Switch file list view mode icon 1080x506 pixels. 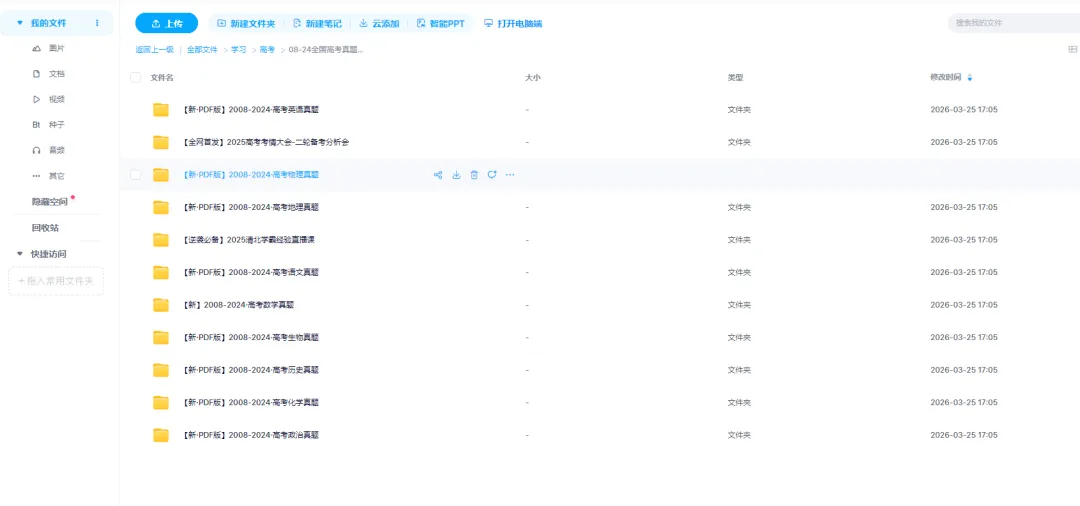1072,50
